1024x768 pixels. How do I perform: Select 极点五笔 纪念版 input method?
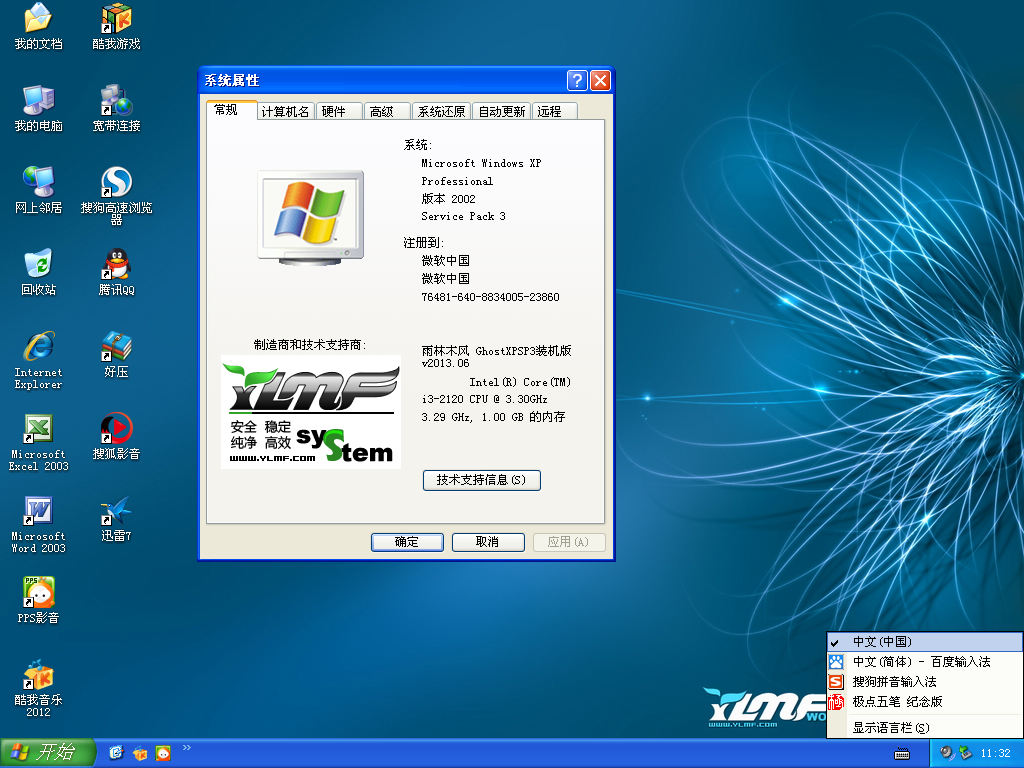click(x=925, y=702)
